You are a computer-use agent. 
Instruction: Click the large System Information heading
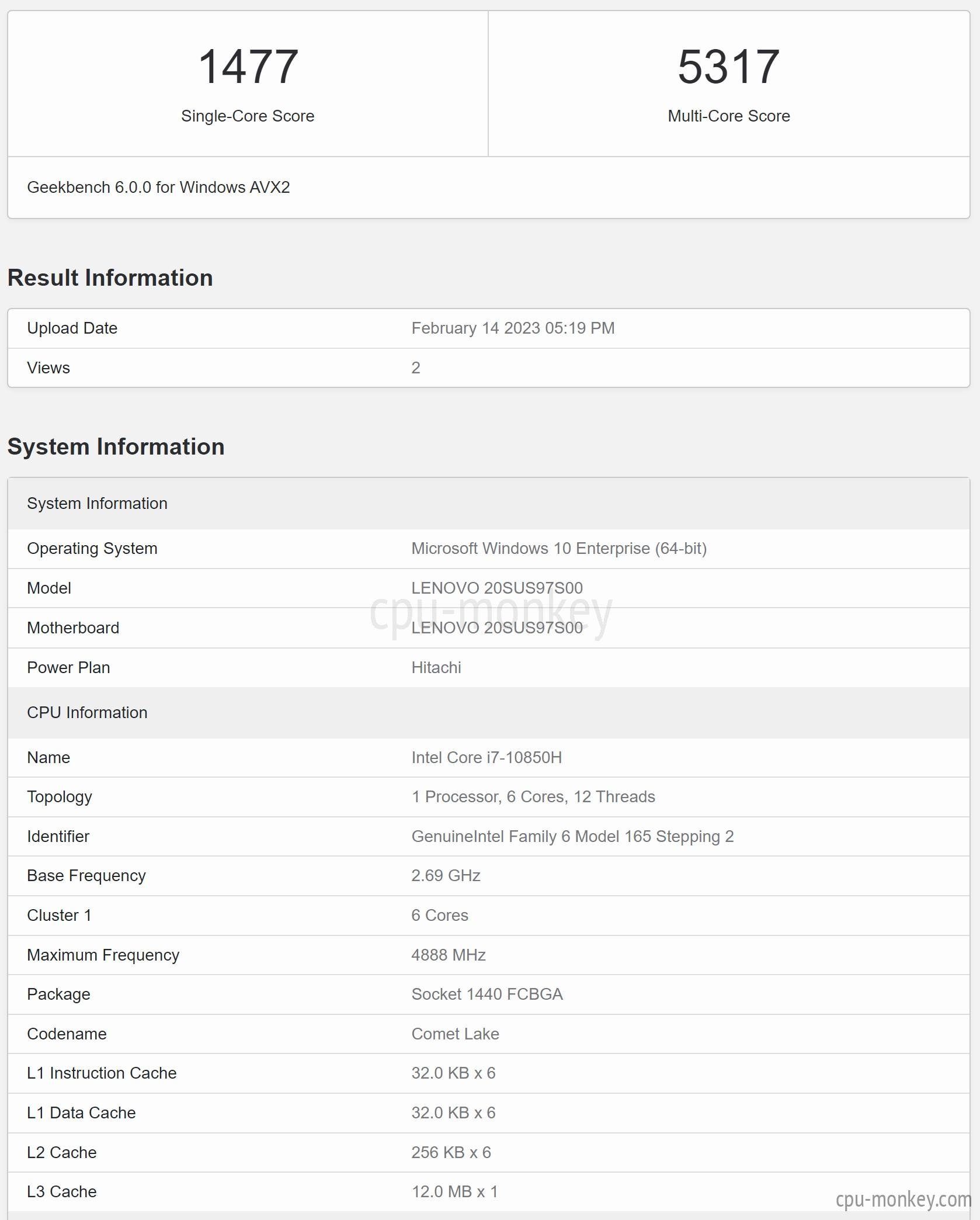116,446
